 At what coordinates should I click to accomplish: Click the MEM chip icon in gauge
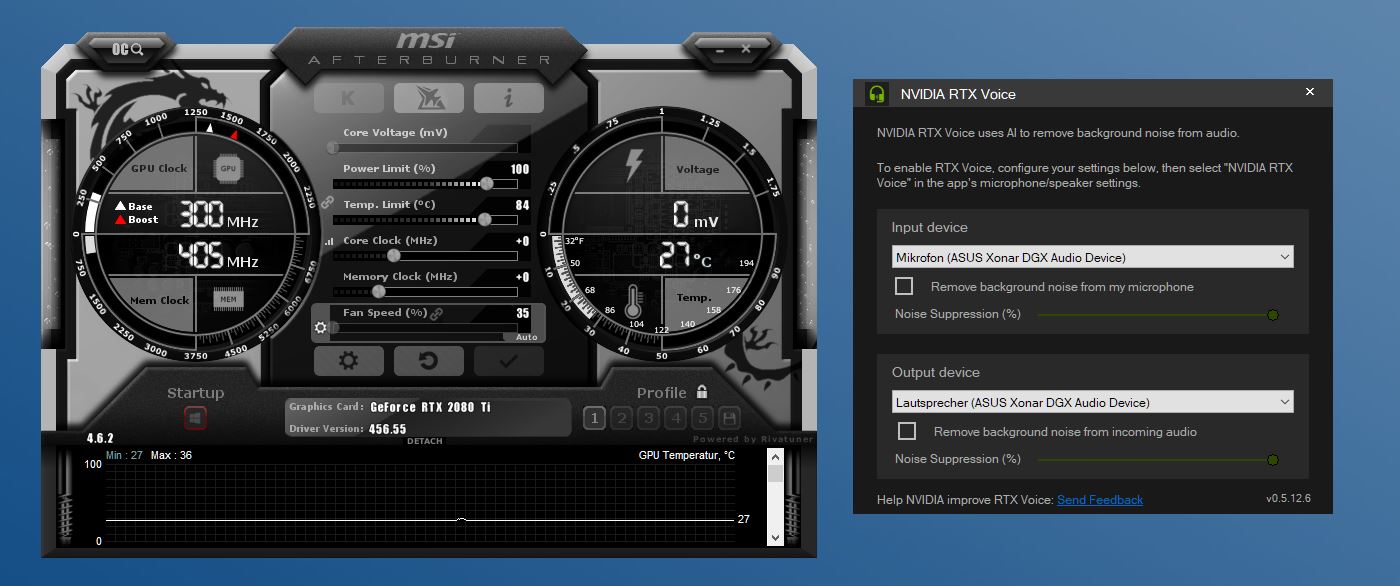pyautogui.click(x=228, y=299)
